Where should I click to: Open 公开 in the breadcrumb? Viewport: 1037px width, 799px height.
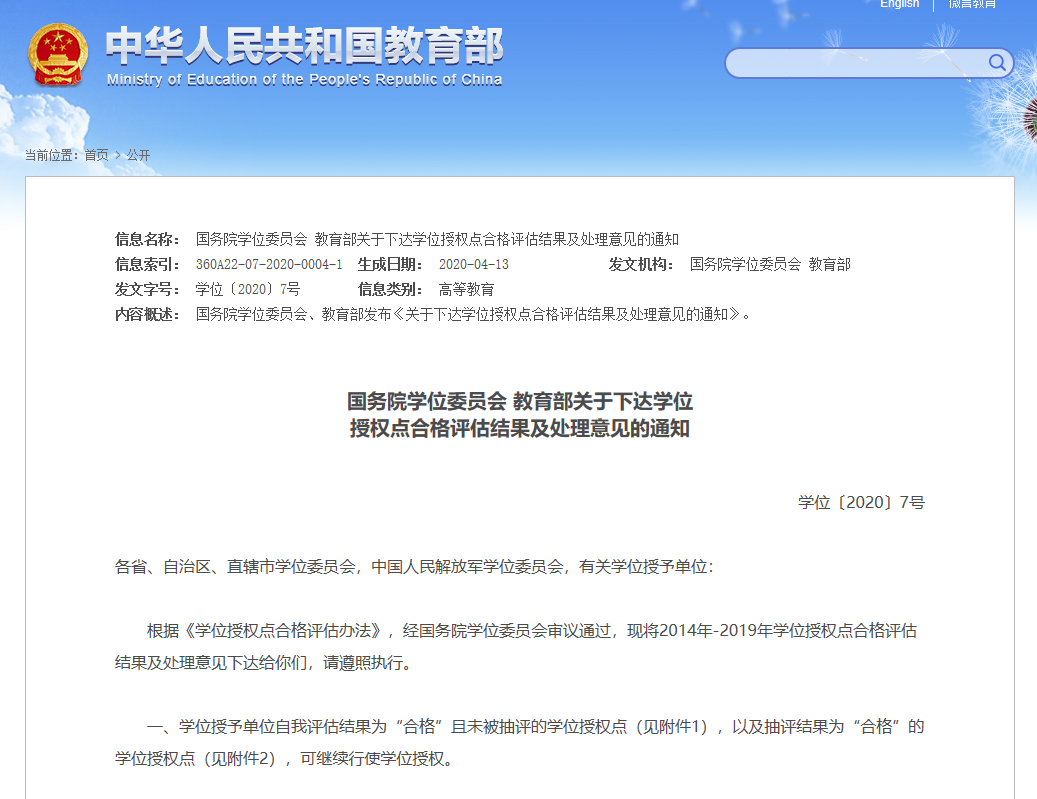(138, 155)
